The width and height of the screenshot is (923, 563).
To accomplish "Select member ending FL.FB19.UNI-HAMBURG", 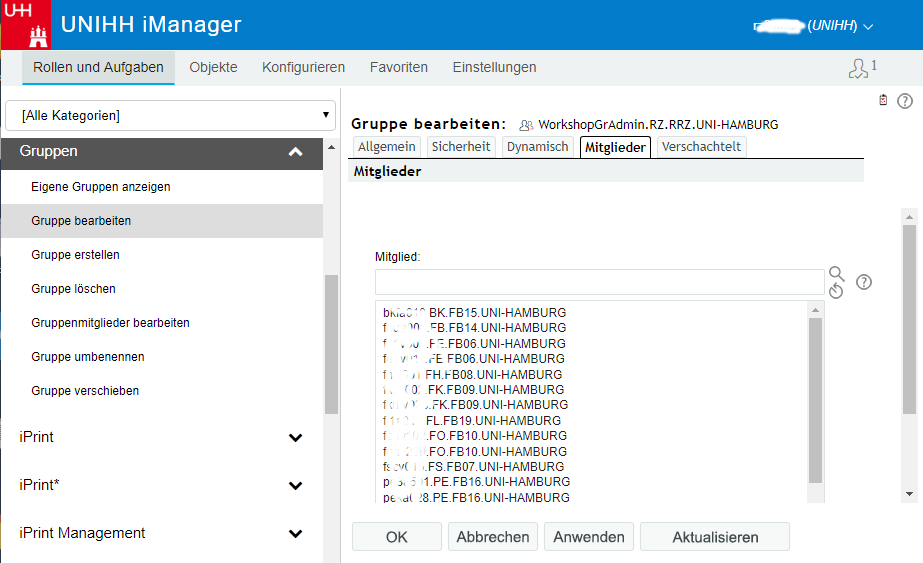I will coord(472,421).
